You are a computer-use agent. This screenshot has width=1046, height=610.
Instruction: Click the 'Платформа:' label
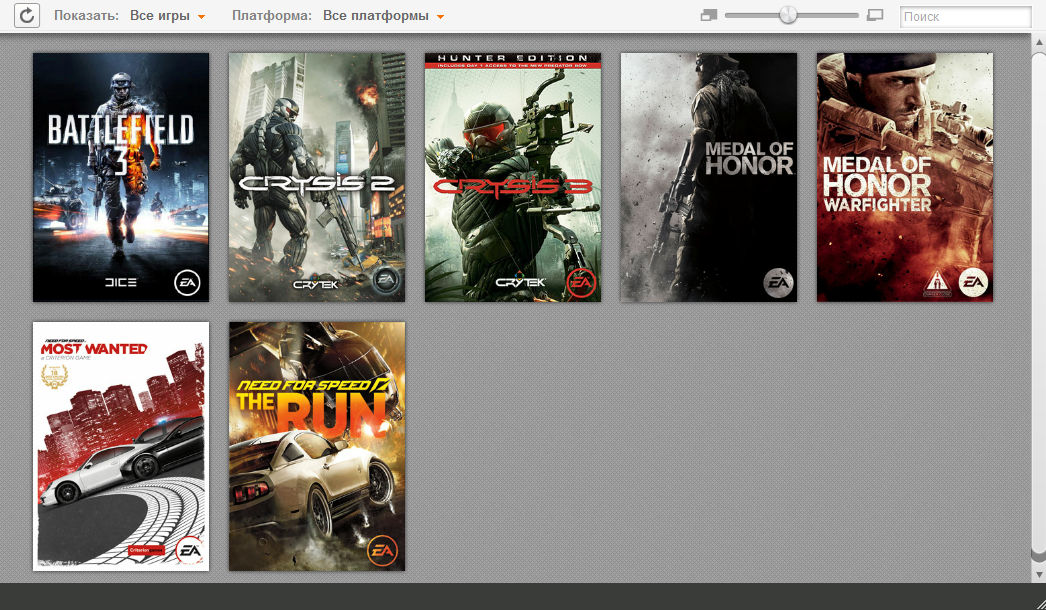pyautogui.click(x=272, y=15)
